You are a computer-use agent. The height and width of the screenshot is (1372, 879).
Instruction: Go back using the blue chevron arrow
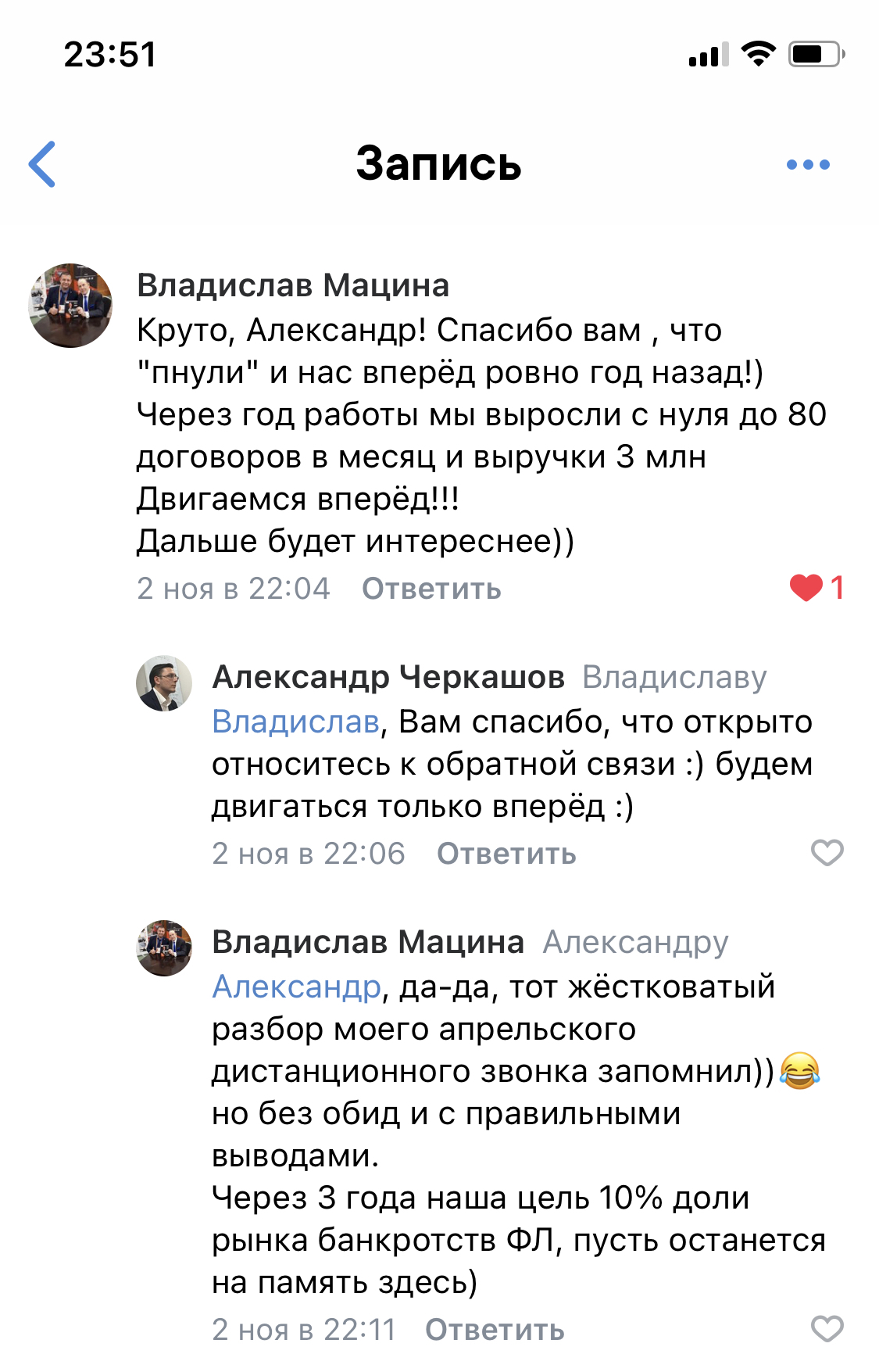click(42, 164)
